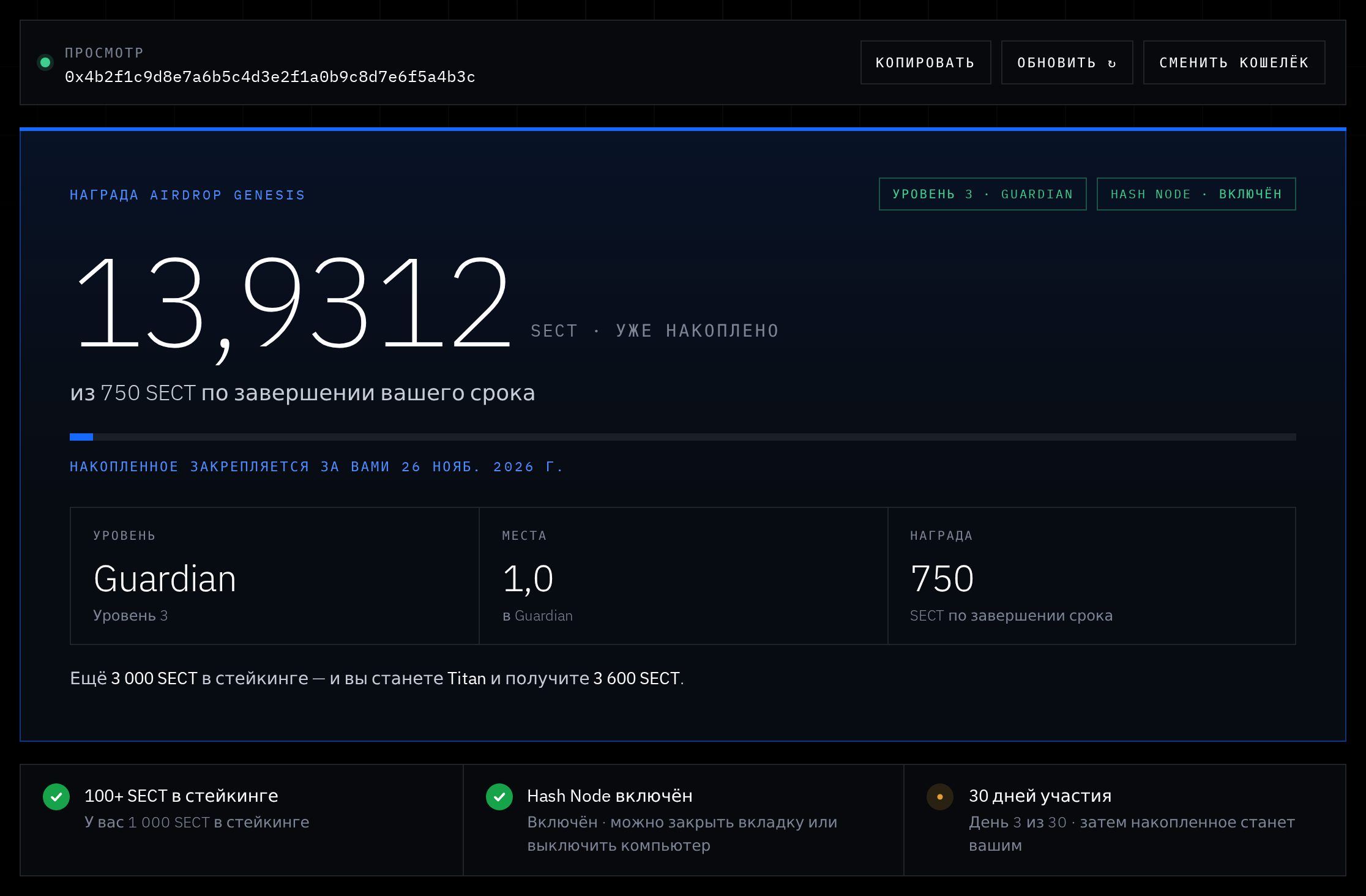
Task: Click the НАГРАДА AIRDROP GENESIS heading
Action: [187, 195]
